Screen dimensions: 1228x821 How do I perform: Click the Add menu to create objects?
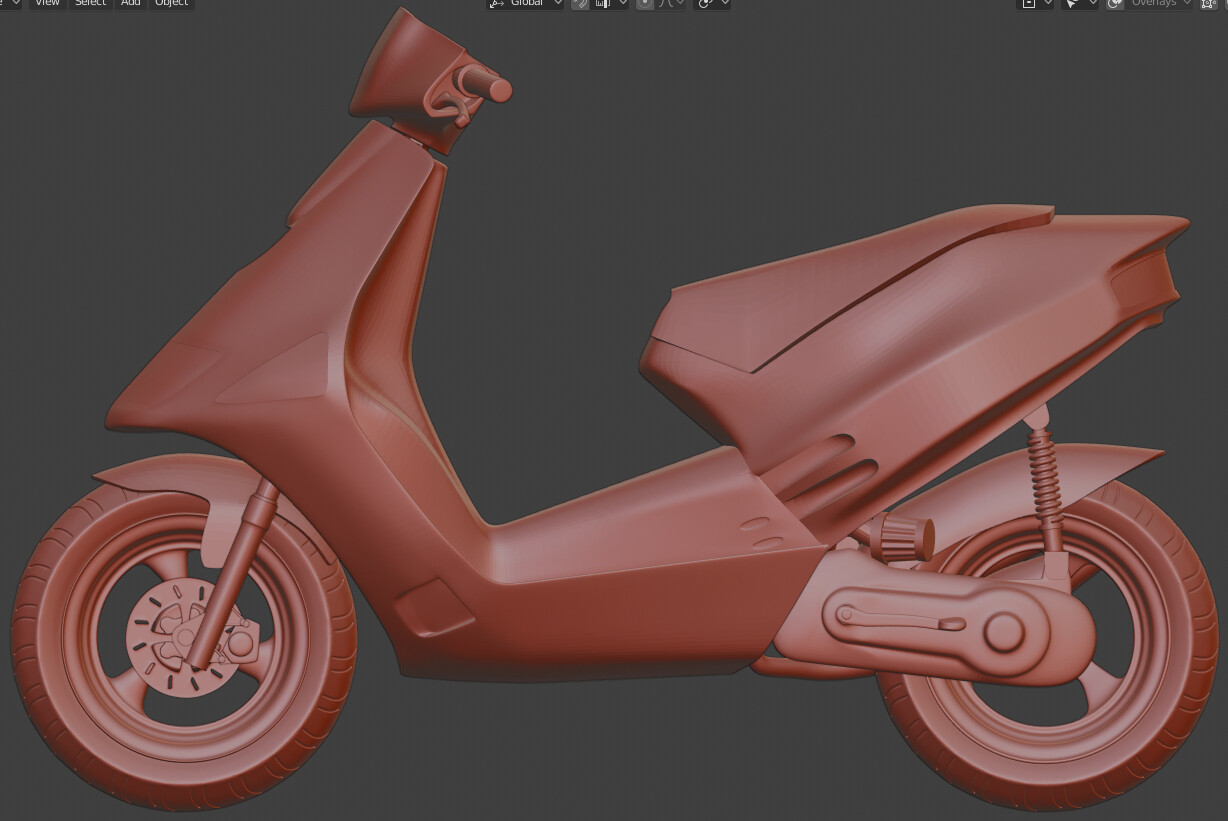pyautogui.click(x=130, y=4)
